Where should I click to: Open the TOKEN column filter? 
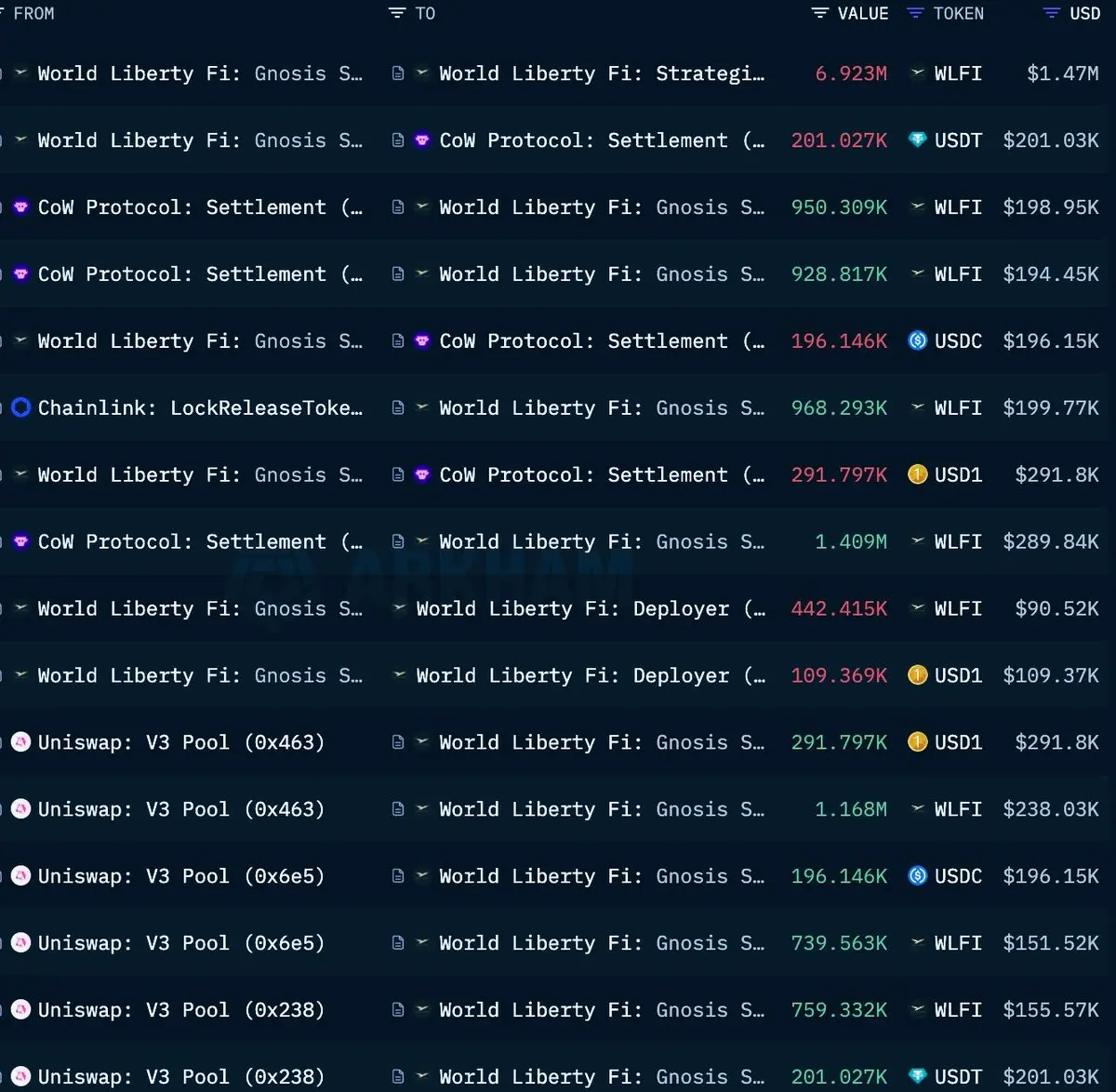pyautogui.click(x=915, y=13)
